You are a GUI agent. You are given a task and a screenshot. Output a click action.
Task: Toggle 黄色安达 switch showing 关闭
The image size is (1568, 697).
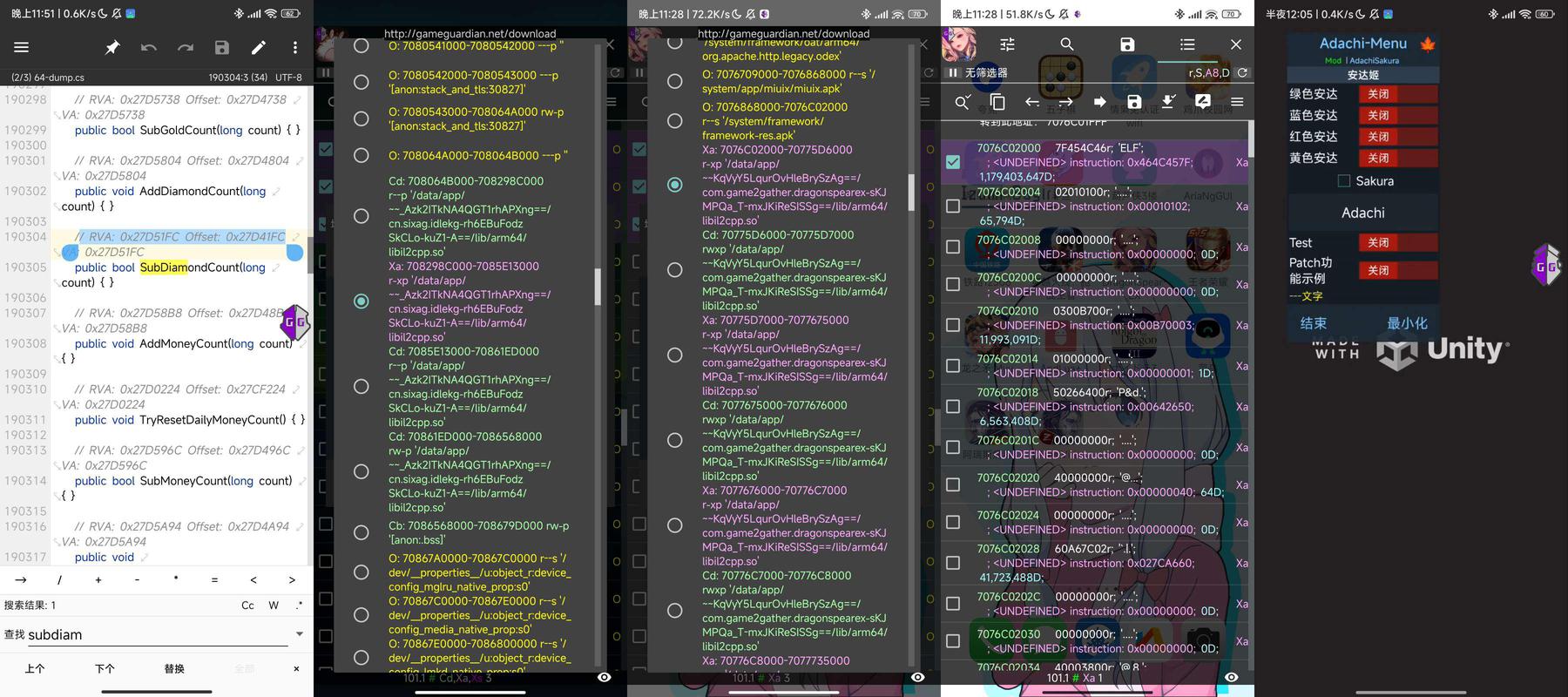1397,158
